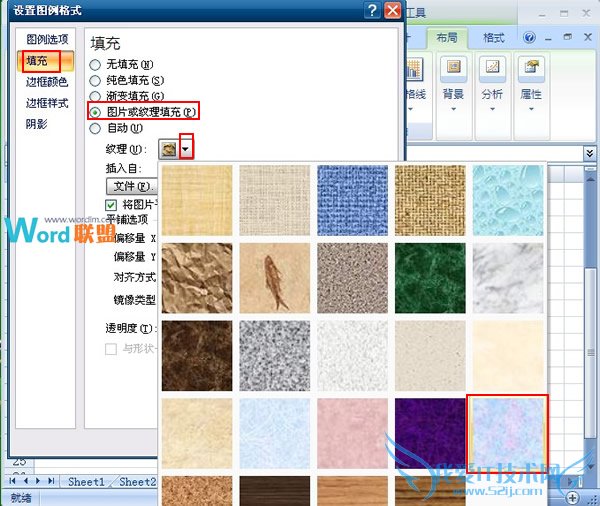Switch to Sheet2 worksheet tab
600x506 pixels.
(137, 482)
